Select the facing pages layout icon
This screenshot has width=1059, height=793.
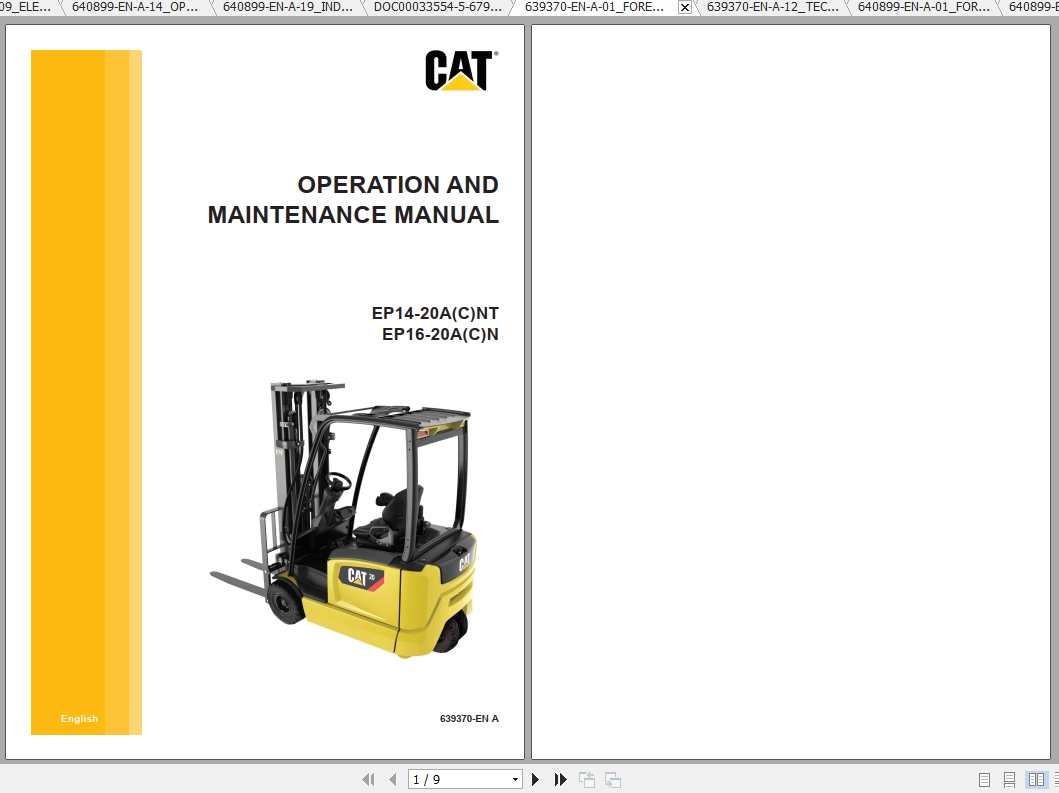pos(1032,779)
